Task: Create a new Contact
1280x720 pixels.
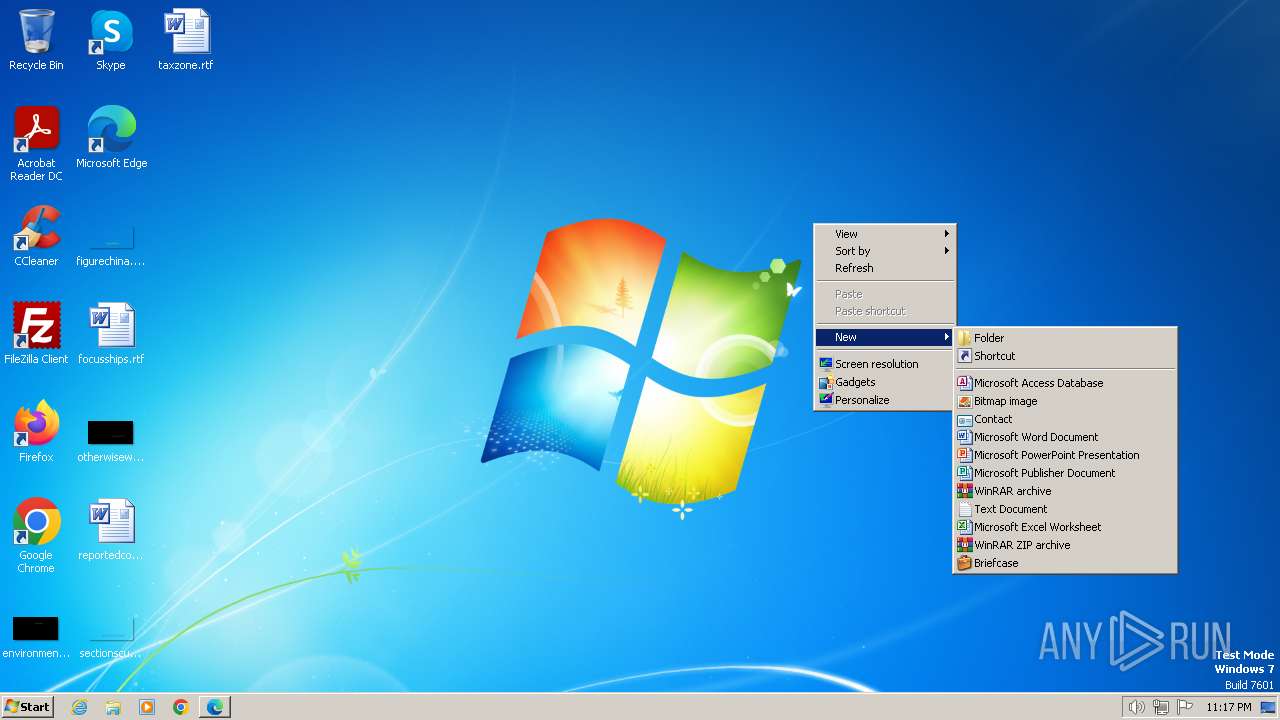Action: tap(1065, 419)
